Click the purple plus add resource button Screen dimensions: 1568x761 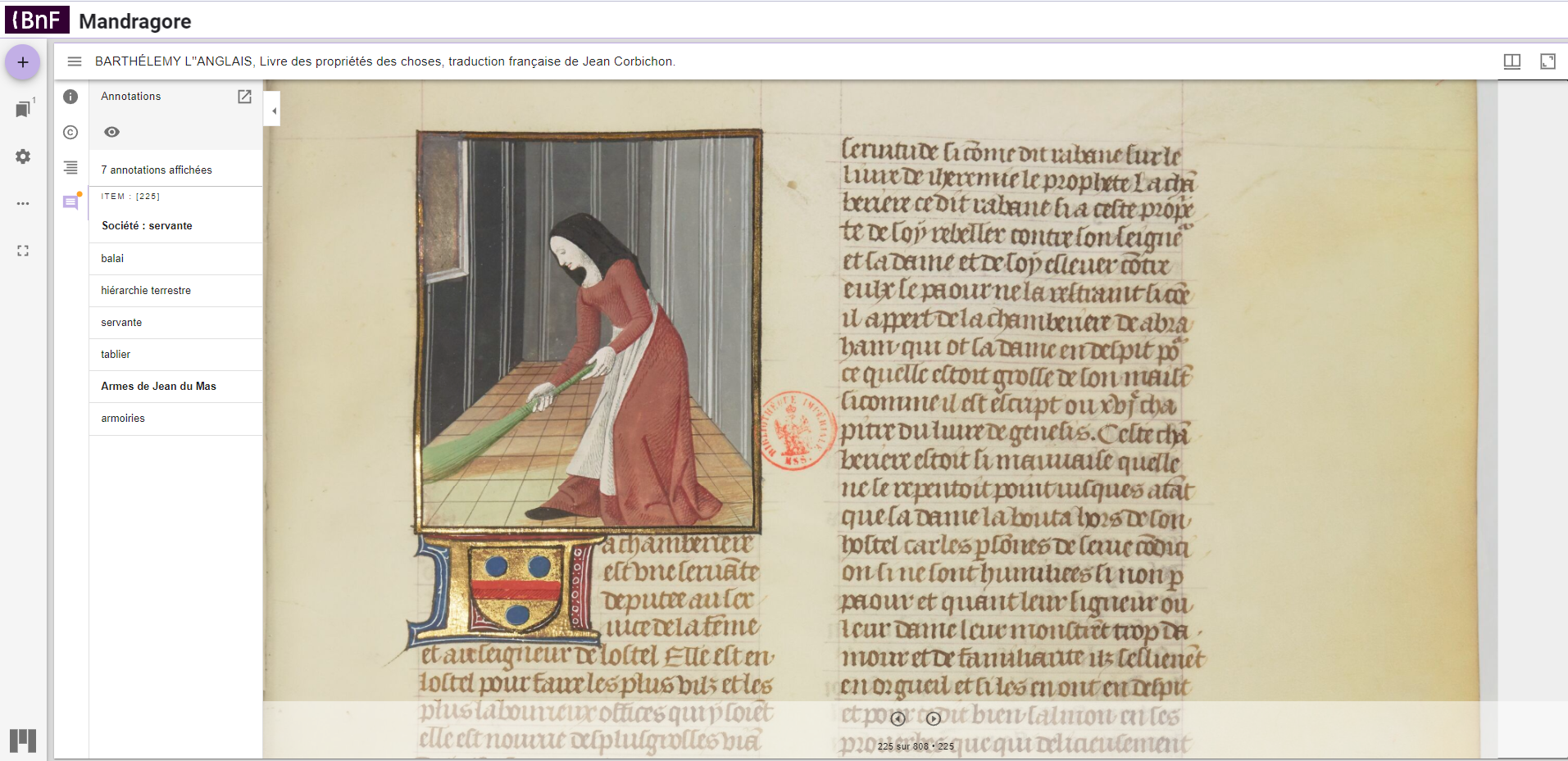tap(23, 62)
